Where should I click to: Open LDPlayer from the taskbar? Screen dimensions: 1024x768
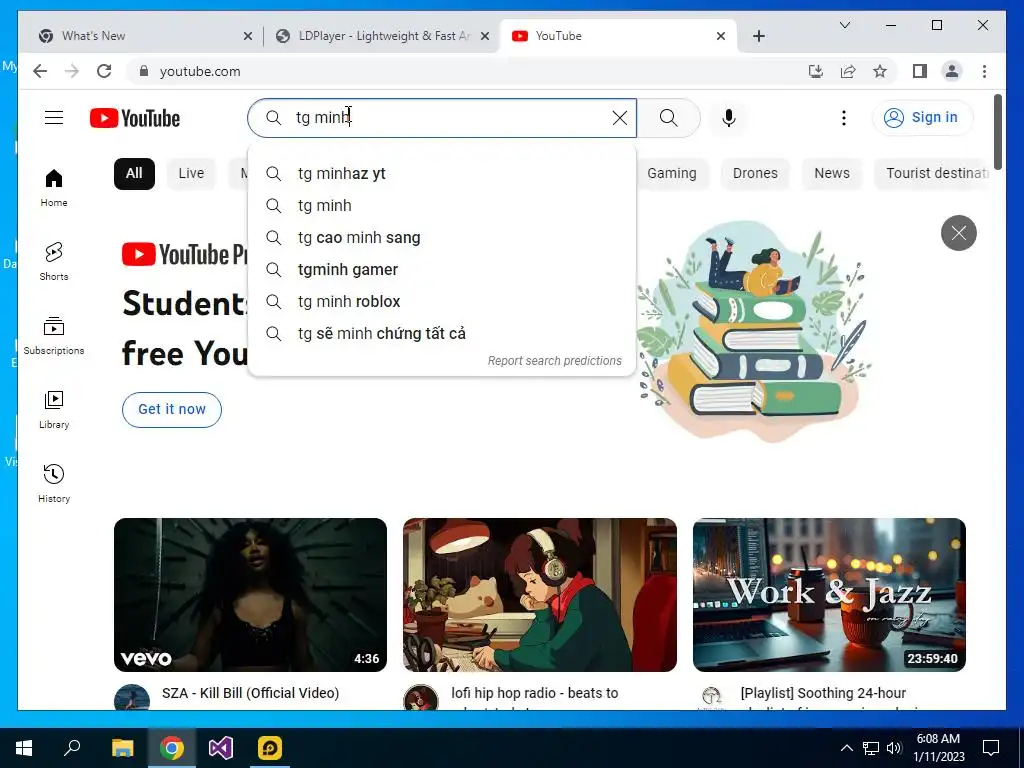(x=270, y=748)
